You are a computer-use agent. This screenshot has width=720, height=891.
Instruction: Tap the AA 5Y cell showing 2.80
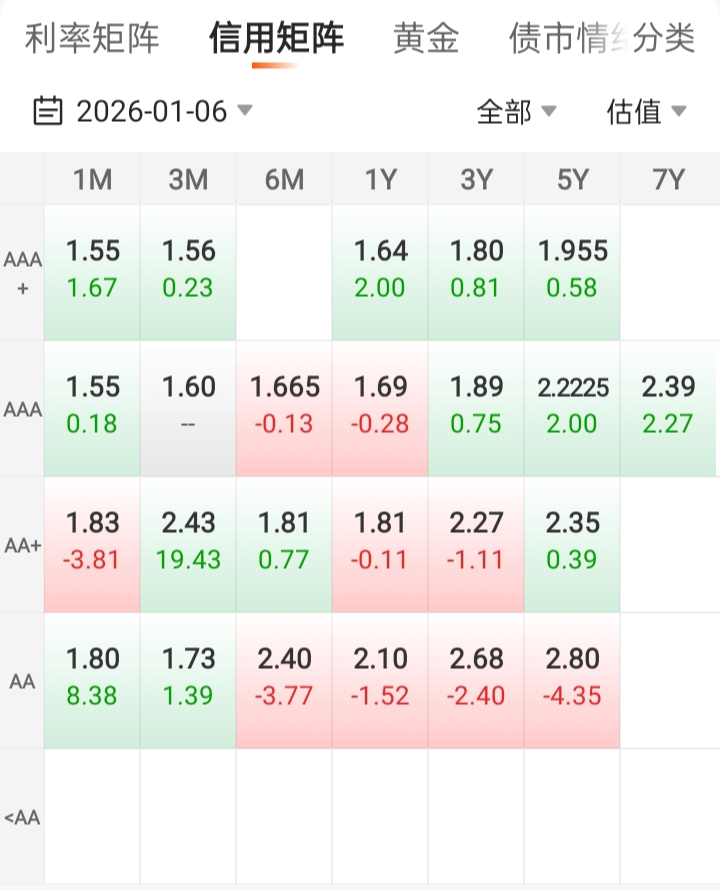(x=572, y=679)
